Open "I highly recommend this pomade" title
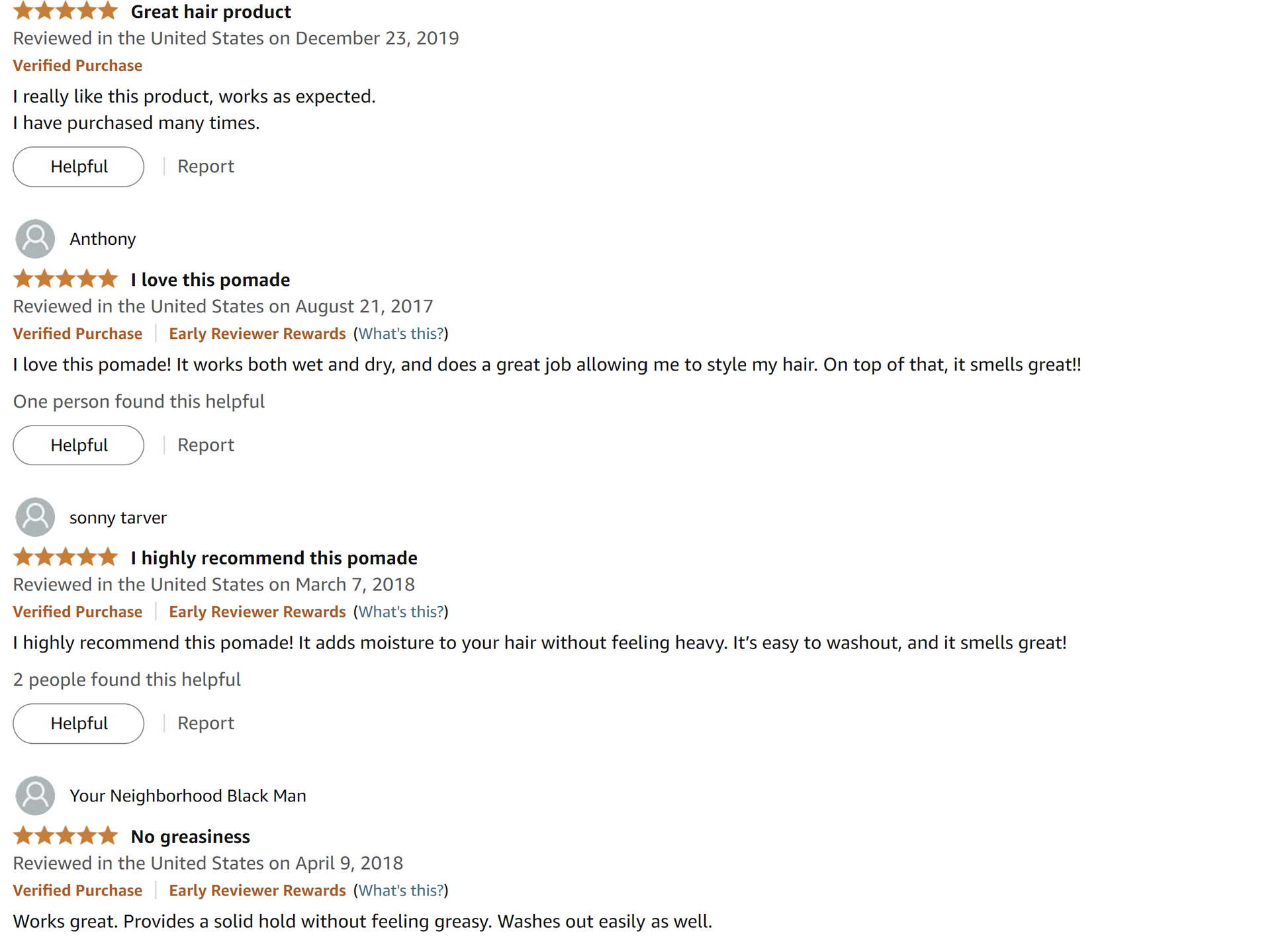Image resolution: width=1288 pixels, height=945 pixels. pyautogui.click(x=273, y=558)
